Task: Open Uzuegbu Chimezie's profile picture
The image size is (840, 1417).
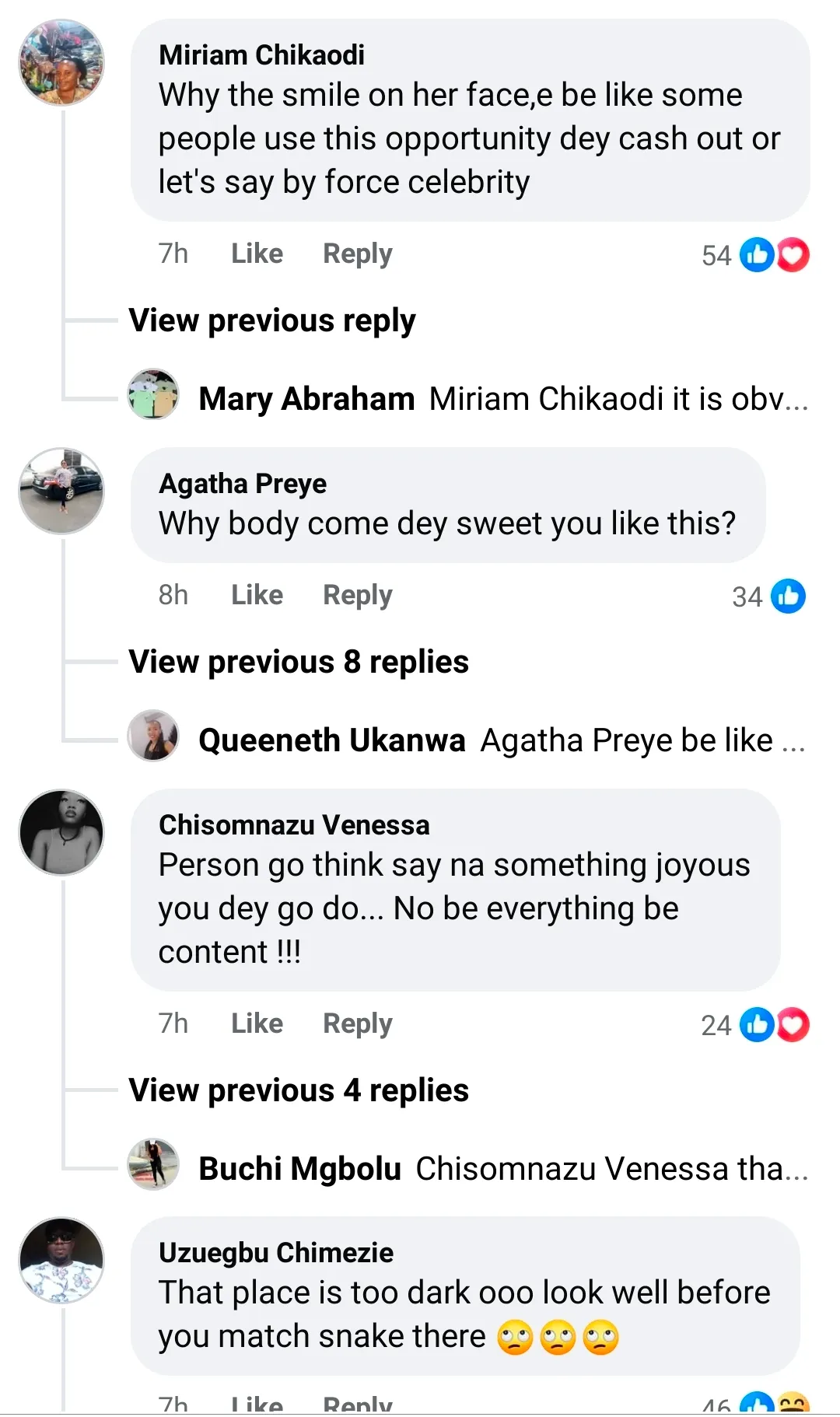Action: (x=61, y=1260)
